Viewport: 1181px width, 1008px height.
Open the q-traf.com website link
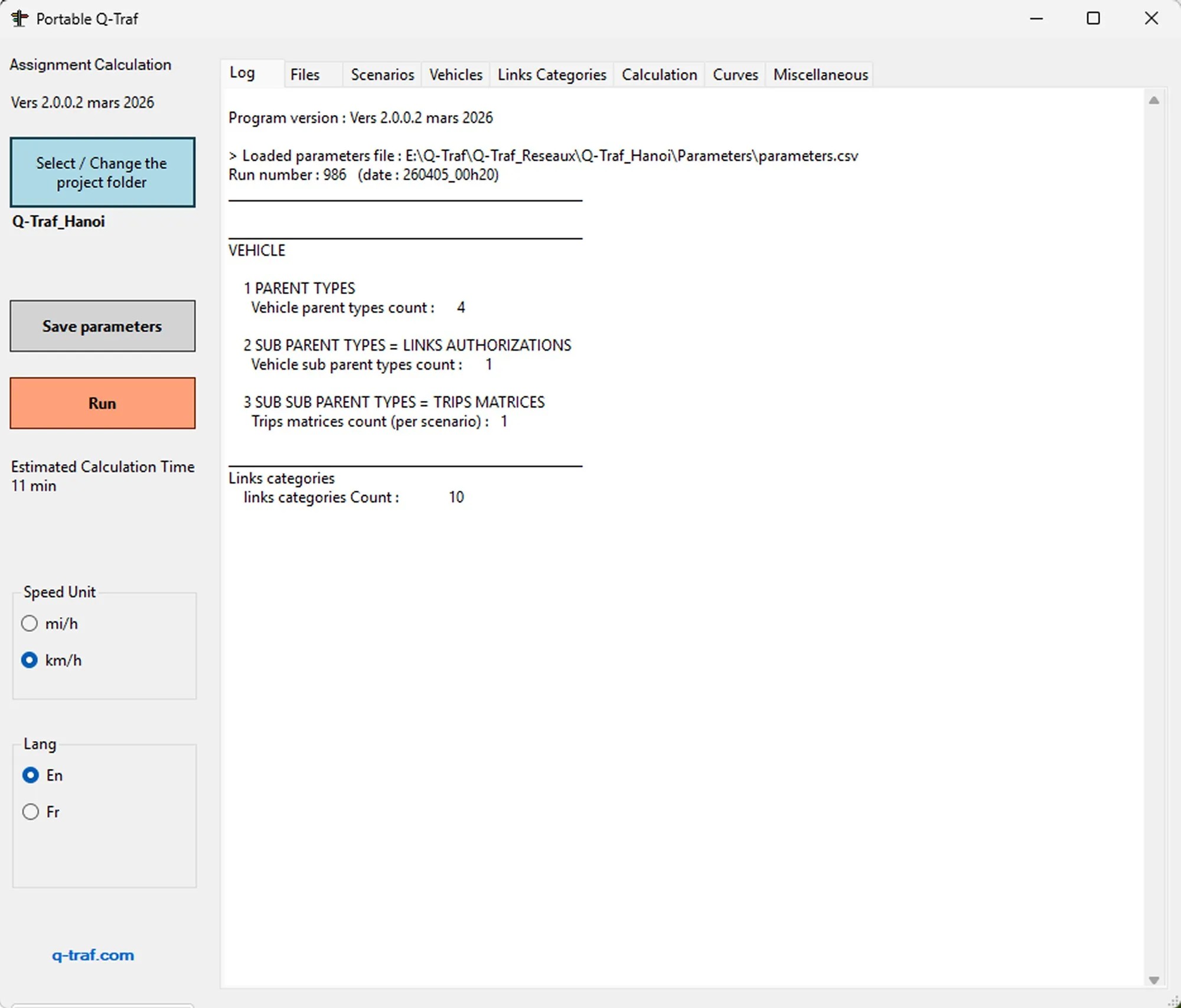[93, 955]
